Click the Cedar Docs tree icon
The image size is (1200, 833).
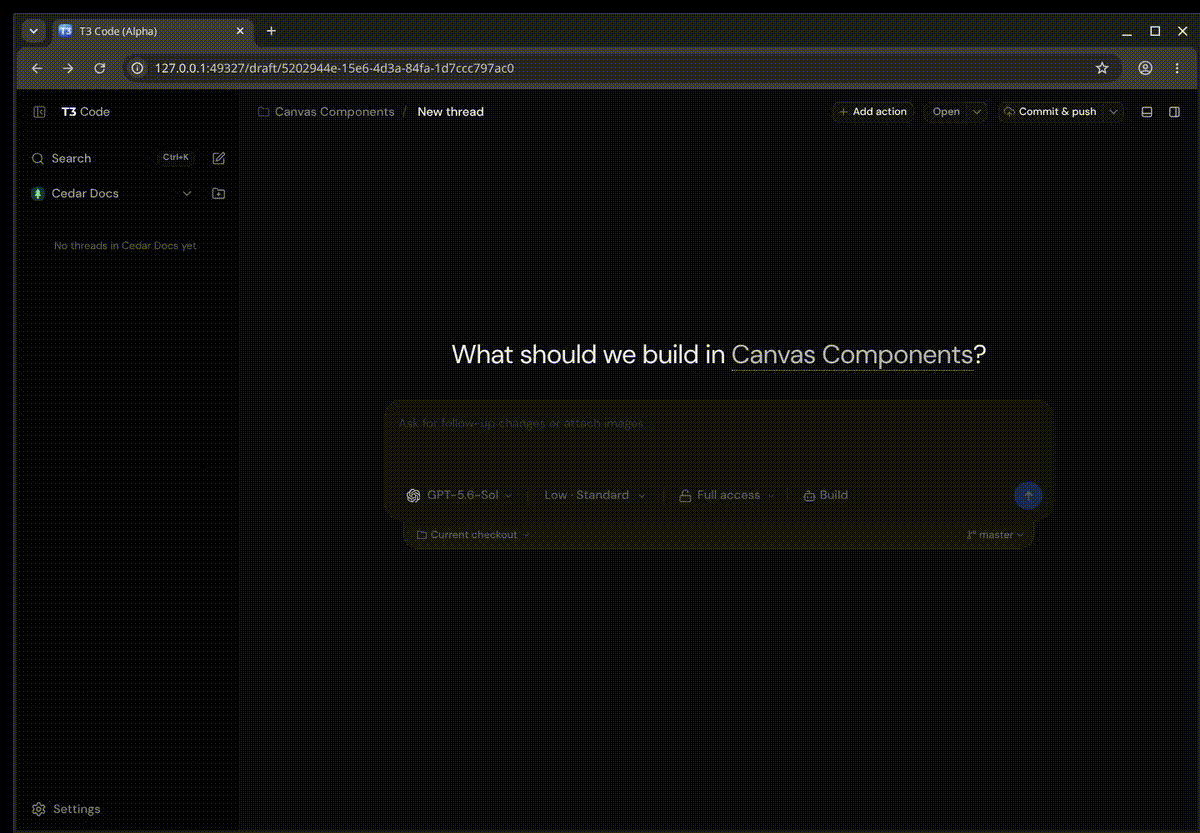pos(38,194)
